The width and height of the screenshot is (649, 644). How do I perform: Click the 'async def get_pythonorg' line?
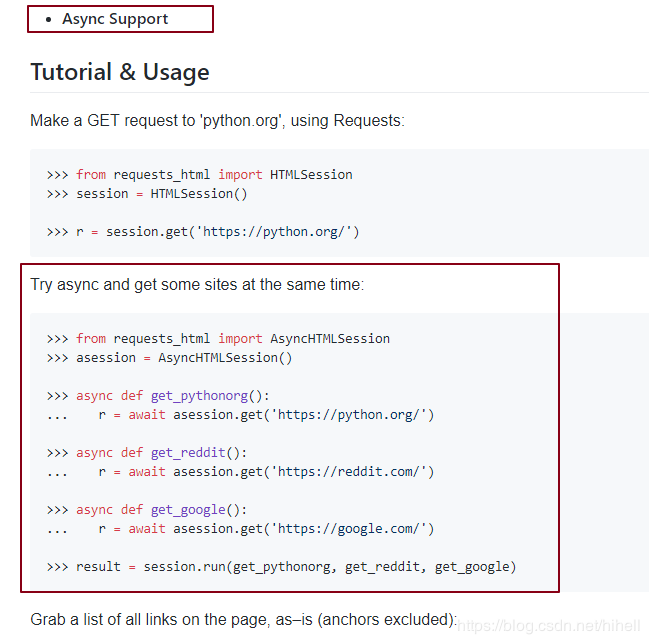(x=158, y=395)
